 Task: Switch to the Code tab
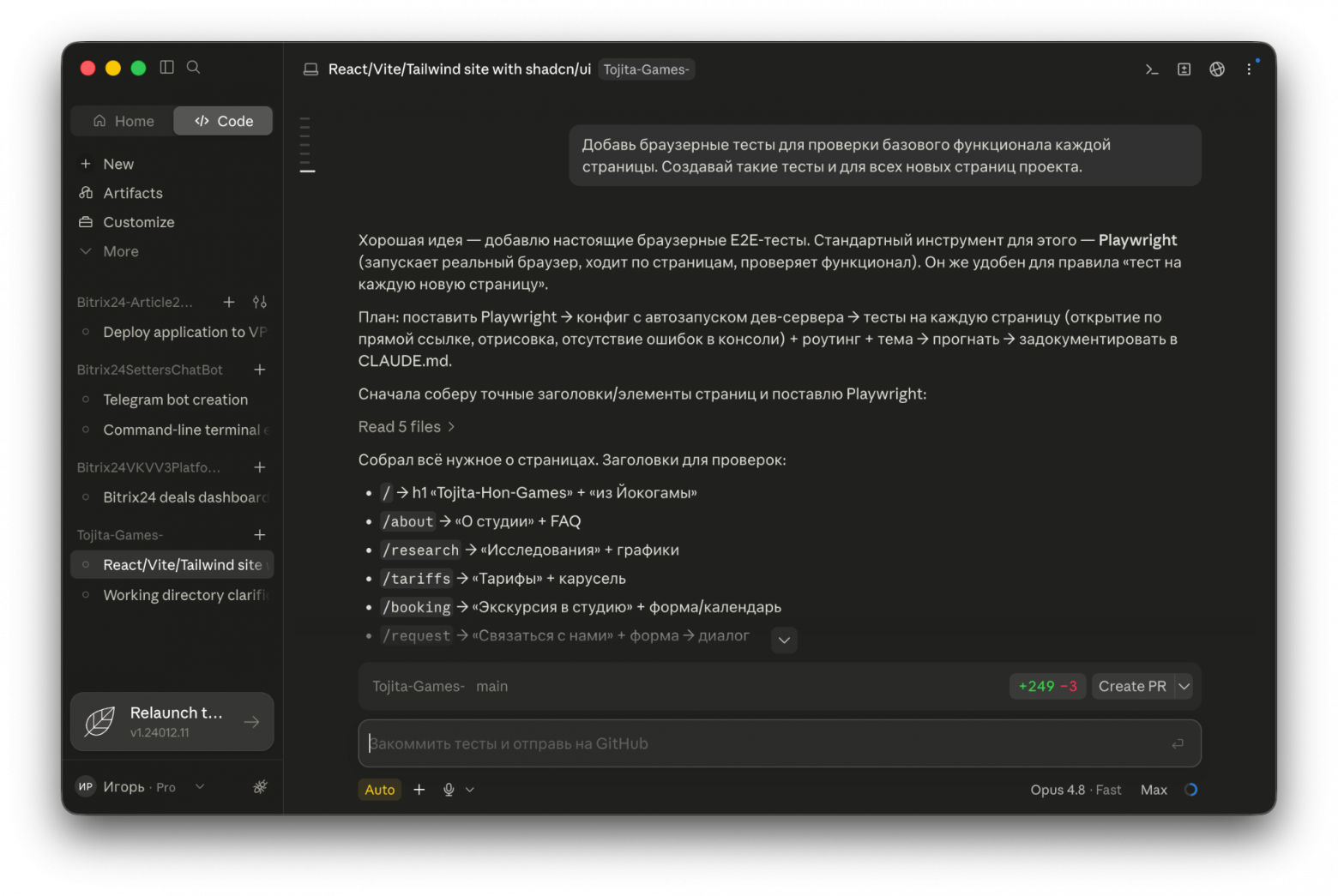coord(223,121)
